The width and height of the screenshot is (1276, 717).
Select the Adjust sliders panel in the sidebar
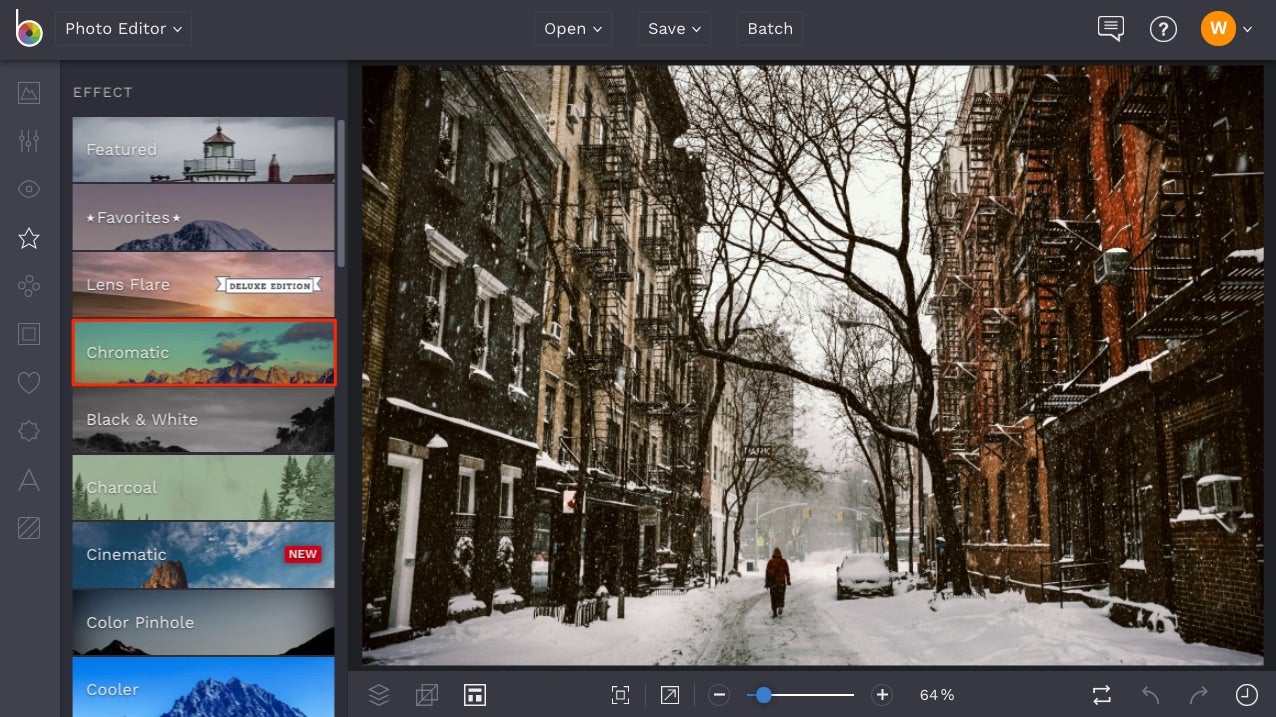[x=28, y=140]
